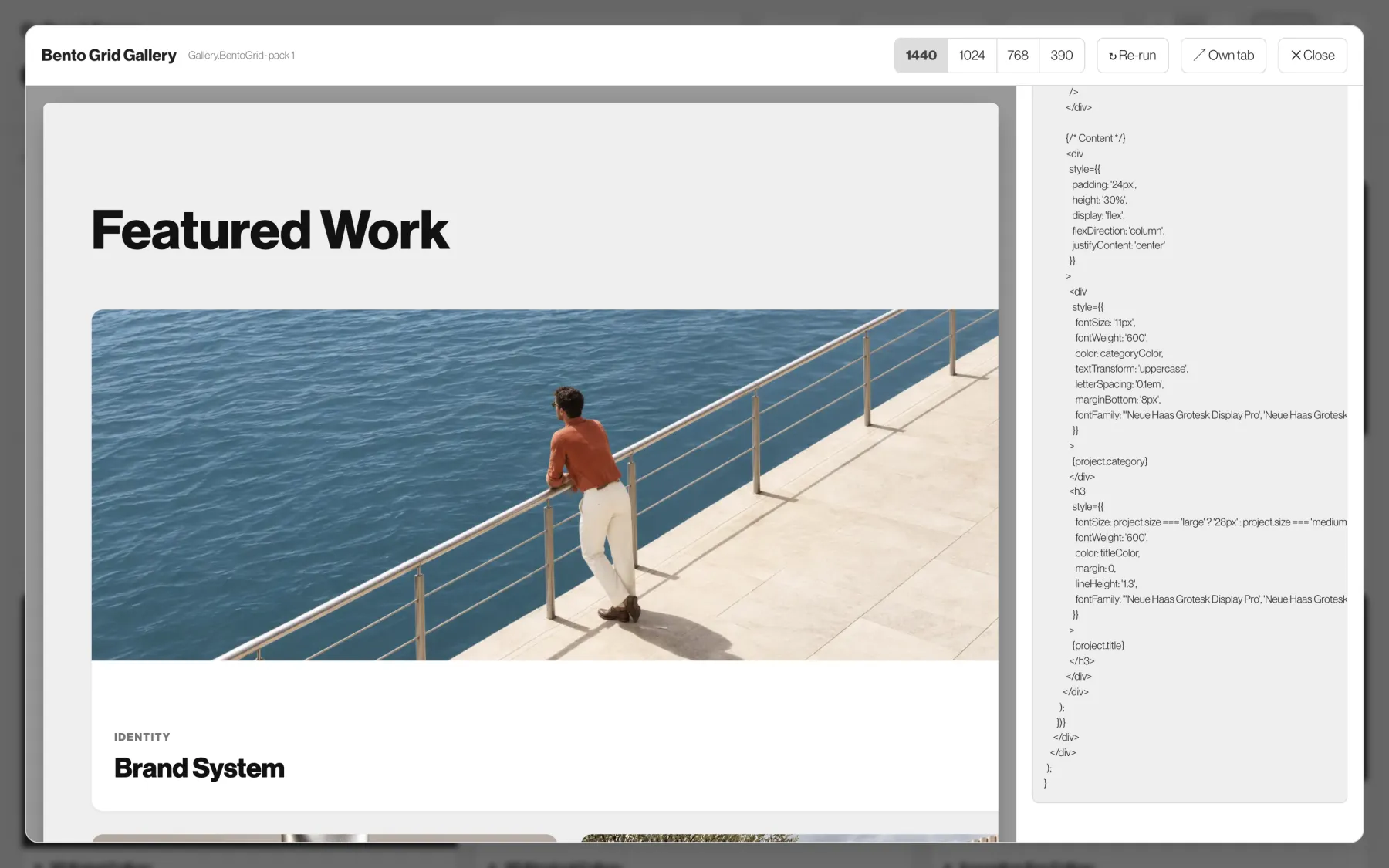The width and height of the screenshot is (1389, 868).
Task: Close the Bento Grid Gallery modal
Action: click(x=1313, y=56)
